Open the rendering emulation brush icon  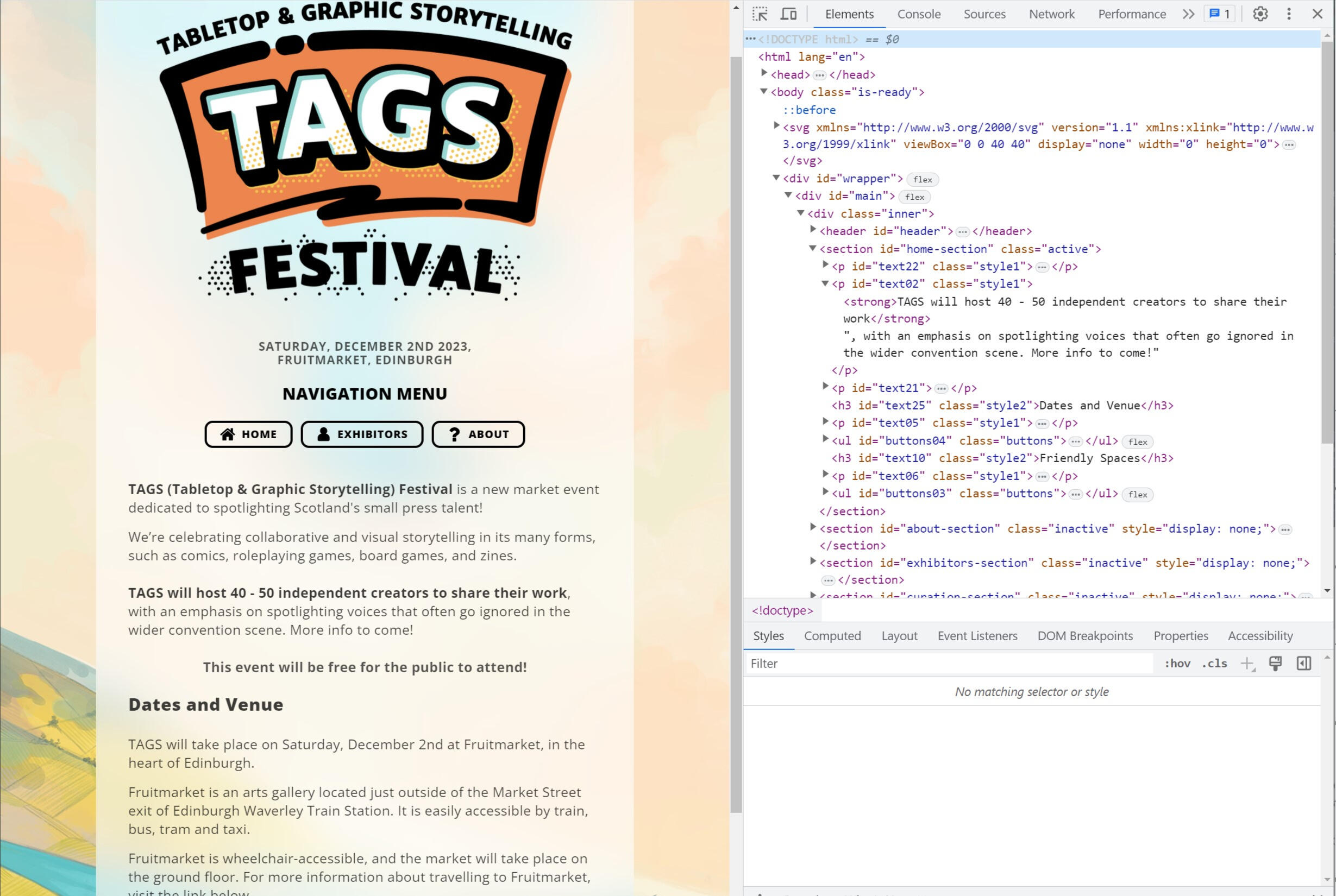[x=1275, y=663]
